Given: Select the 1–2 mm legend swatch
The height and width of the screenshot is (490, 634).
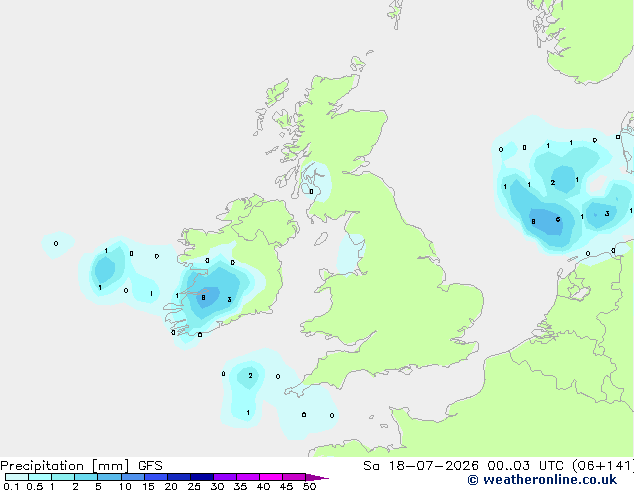Looking at the screenshot, I should [63, 477].
